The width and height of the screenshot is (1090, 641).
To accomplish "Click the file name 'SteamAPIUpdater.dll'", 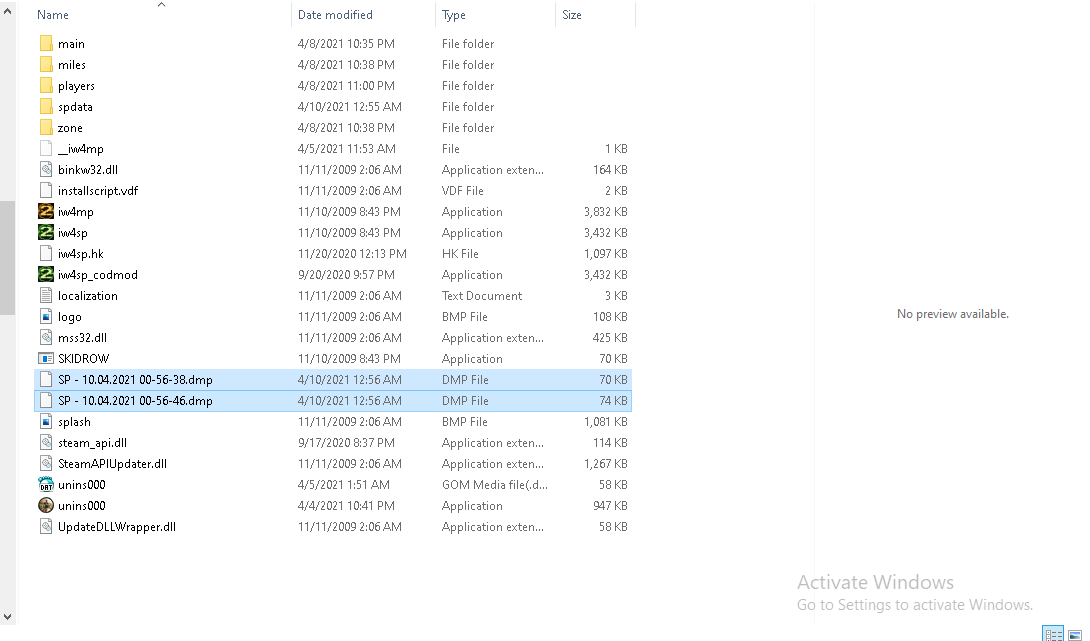I will coord(113,464).
